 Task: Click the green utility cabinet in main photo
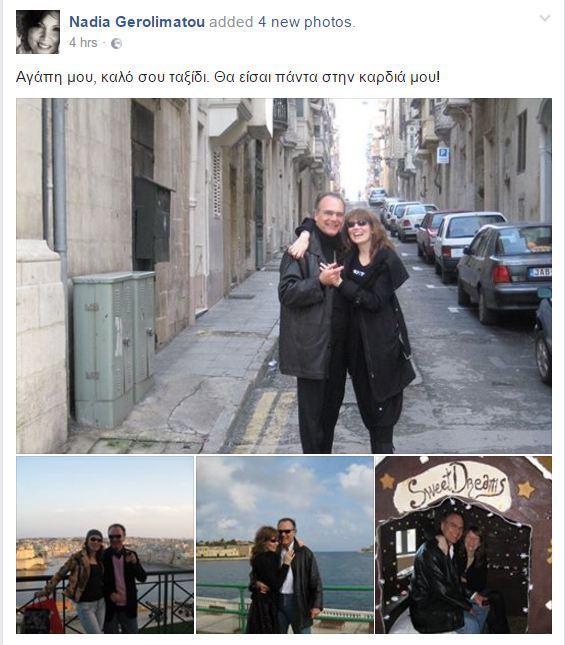114,348
